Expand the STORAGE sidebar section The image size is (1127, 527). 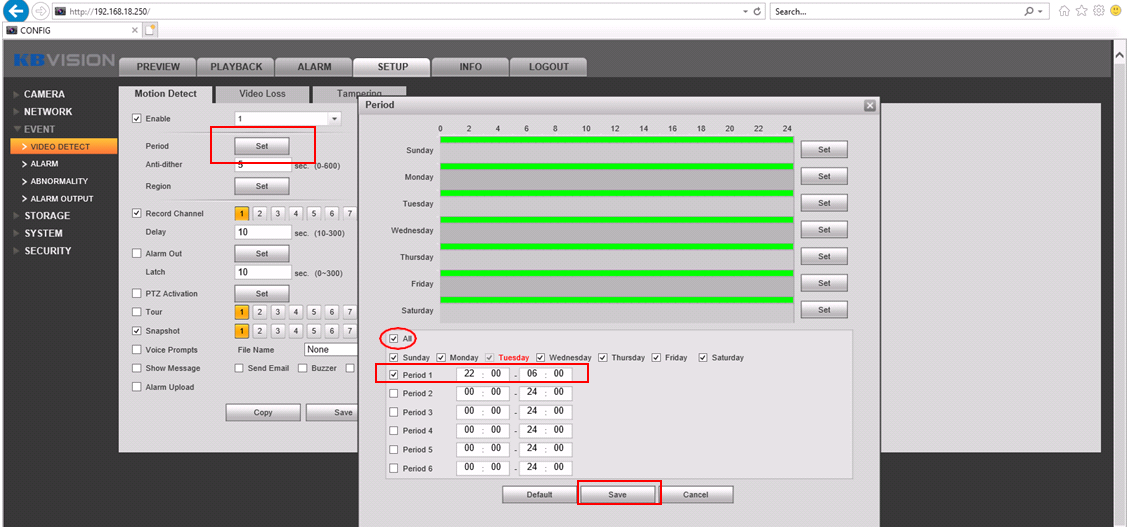click(47, 216)
